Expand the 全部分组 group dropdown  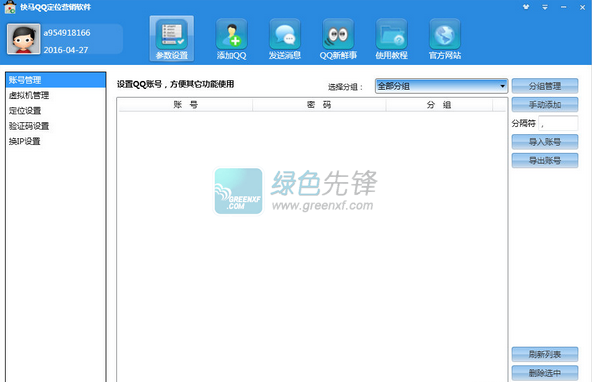[x=441, y=86]
